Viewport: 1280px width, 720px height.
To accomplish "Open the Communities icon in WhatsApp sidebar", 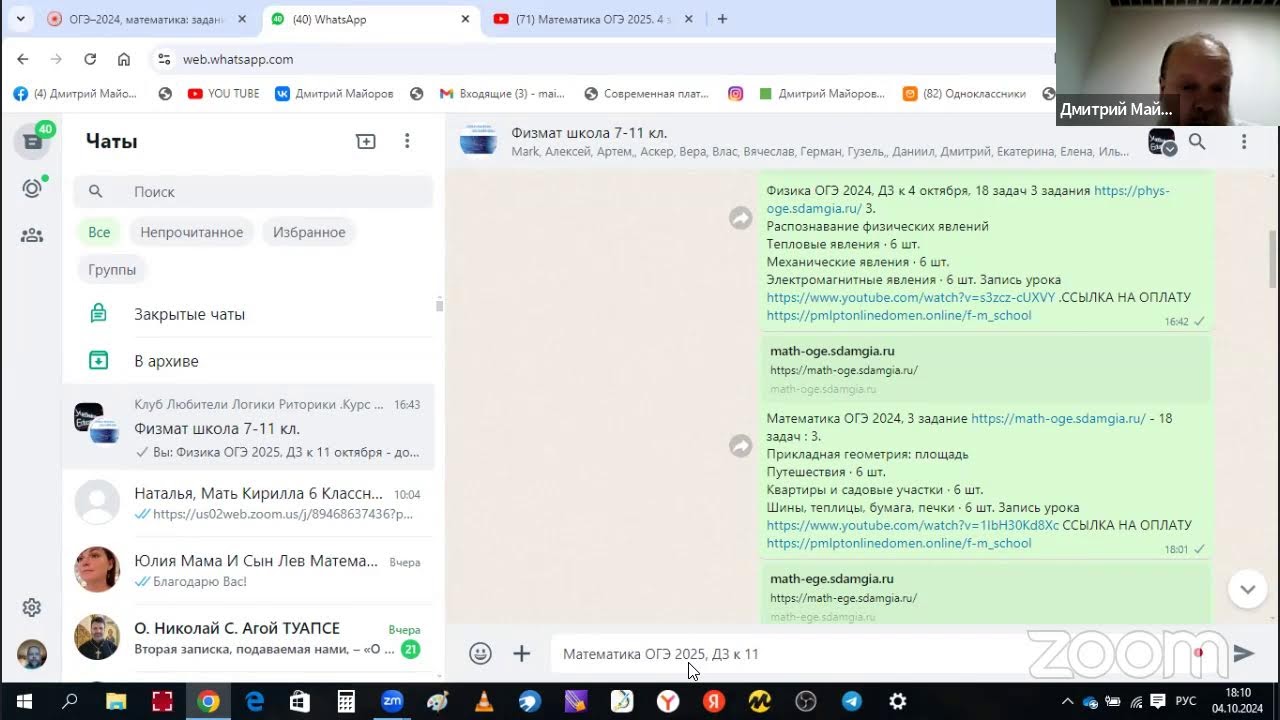I will coord(32,236).
